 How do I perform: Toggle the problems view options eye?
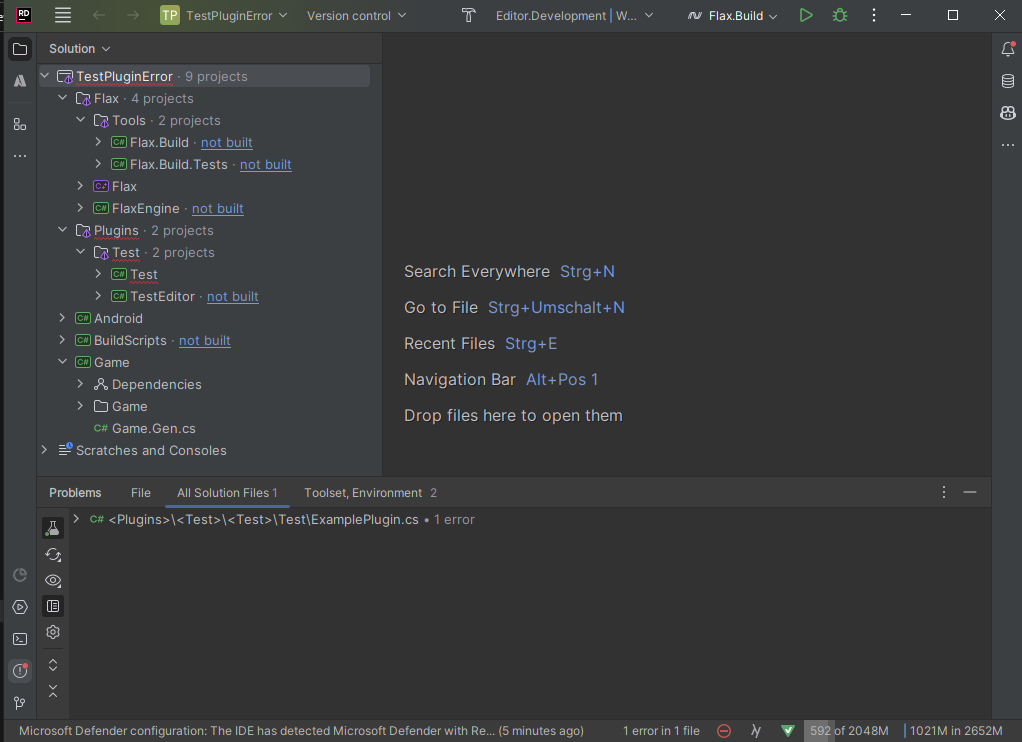tap(52, 580)
